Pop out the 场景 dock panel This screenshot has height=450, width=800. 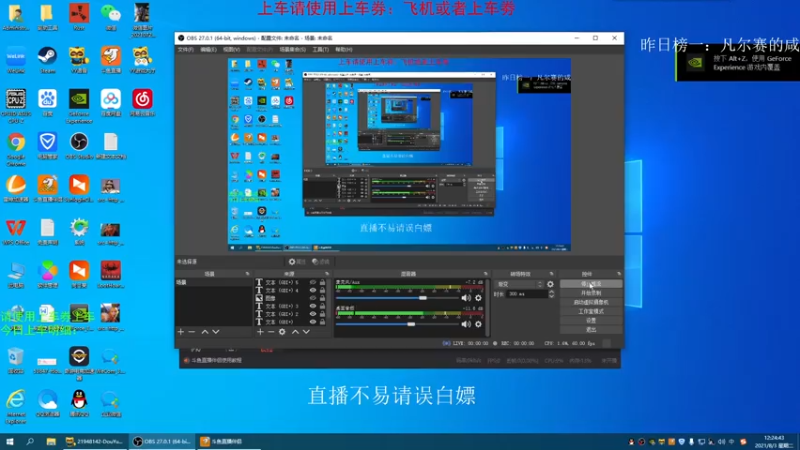(x=247, y=274)
